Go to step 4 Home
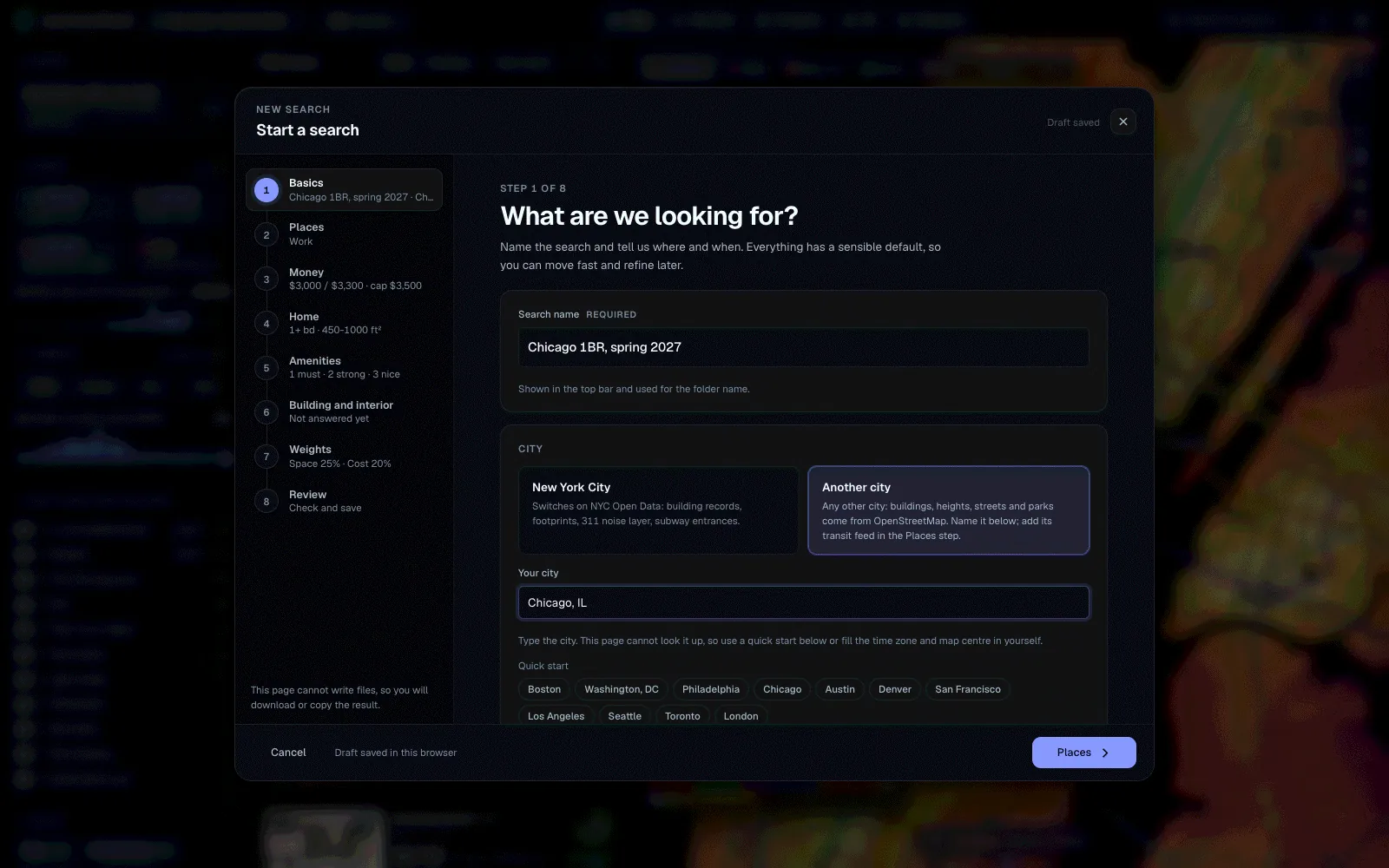Screen dimensions: 1389x868 tap(344, 323)
